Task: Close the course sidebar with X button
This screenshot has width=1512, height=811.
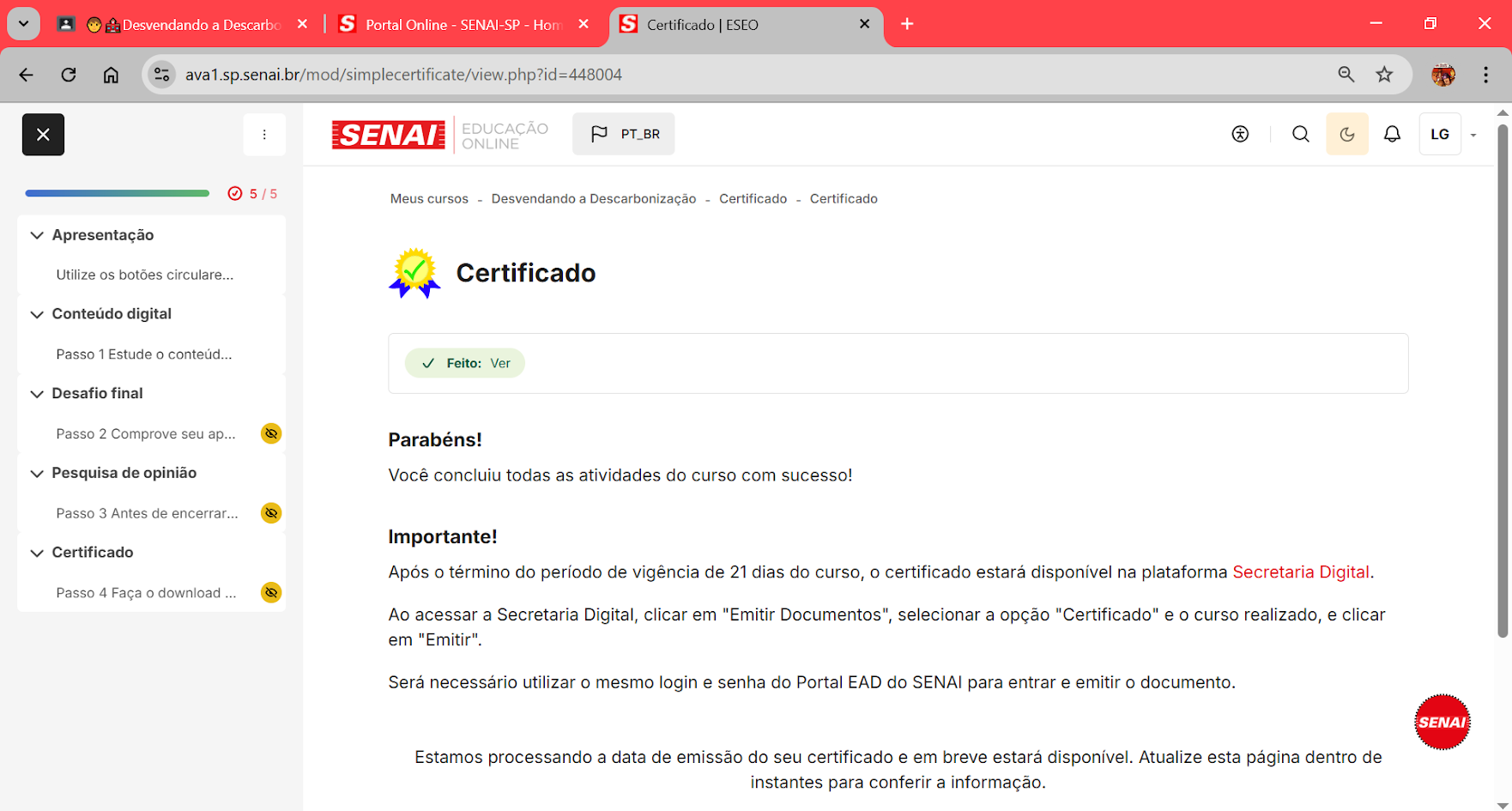Action: (43, 135)
